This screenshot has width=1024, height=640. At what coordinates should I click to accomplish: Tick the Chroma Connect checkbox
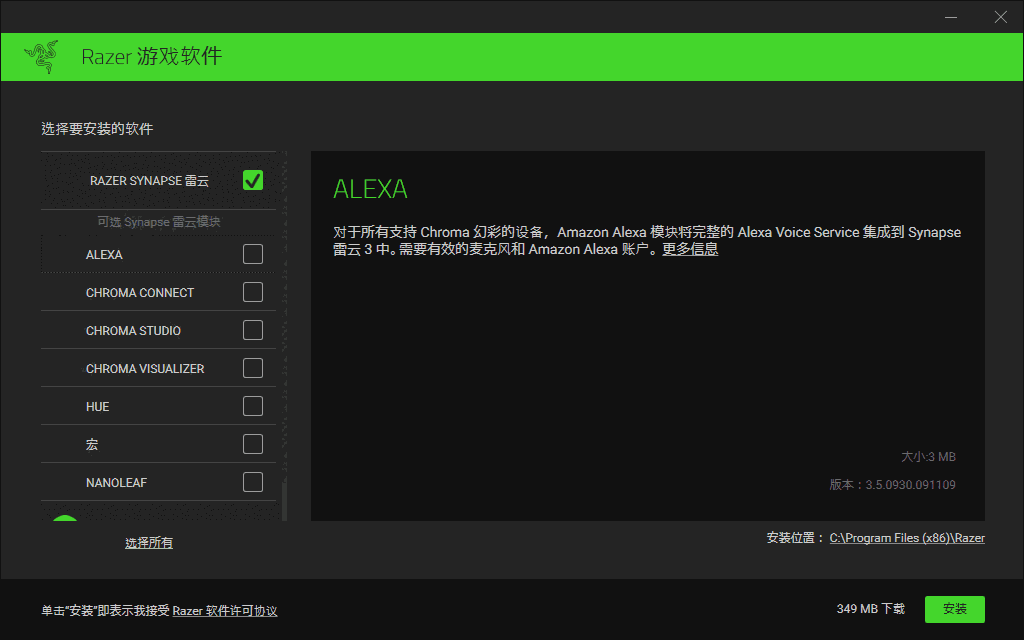pos(253,292)
